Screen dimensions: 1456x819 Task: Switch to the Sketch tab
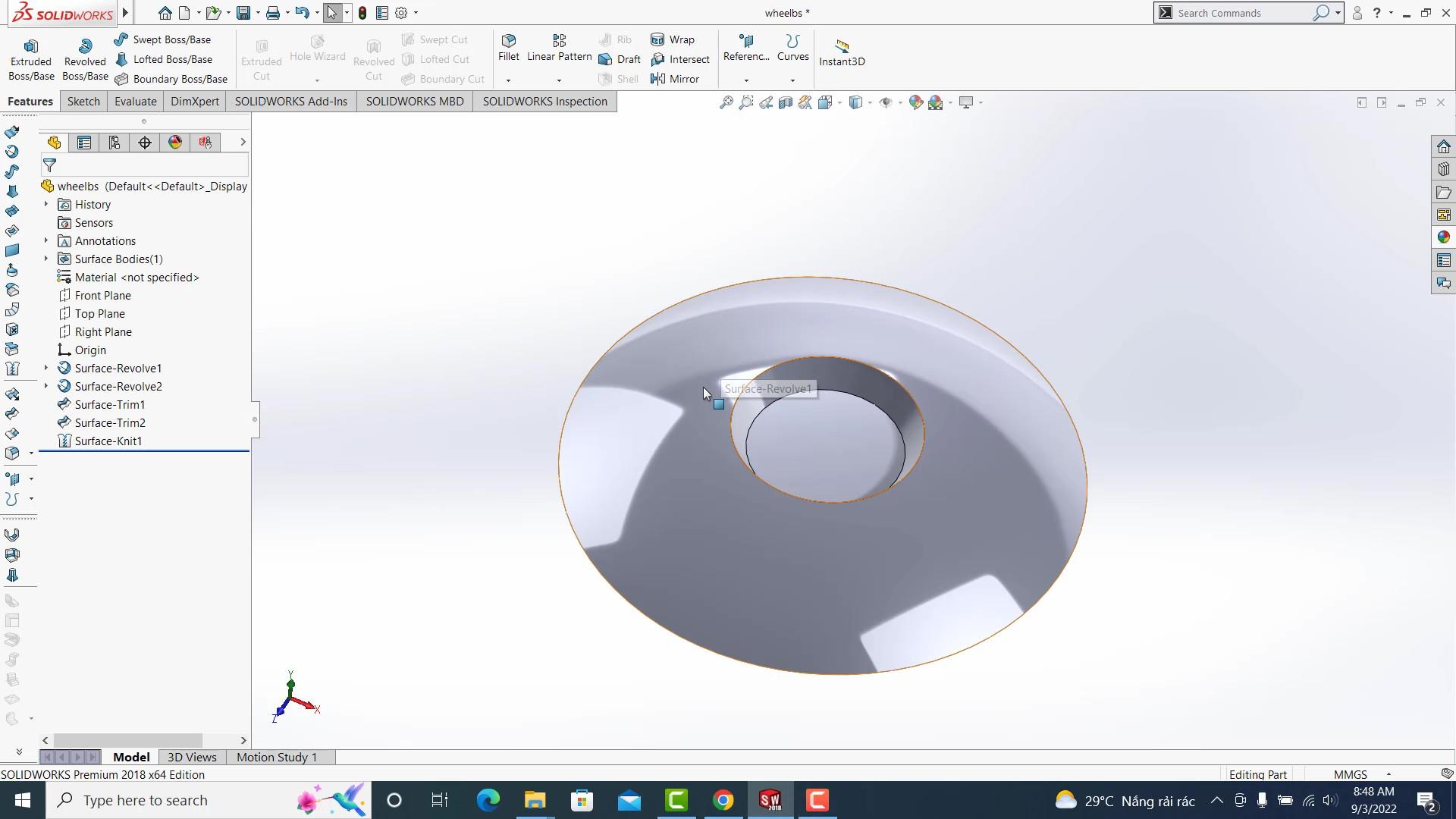click(83, 101)
